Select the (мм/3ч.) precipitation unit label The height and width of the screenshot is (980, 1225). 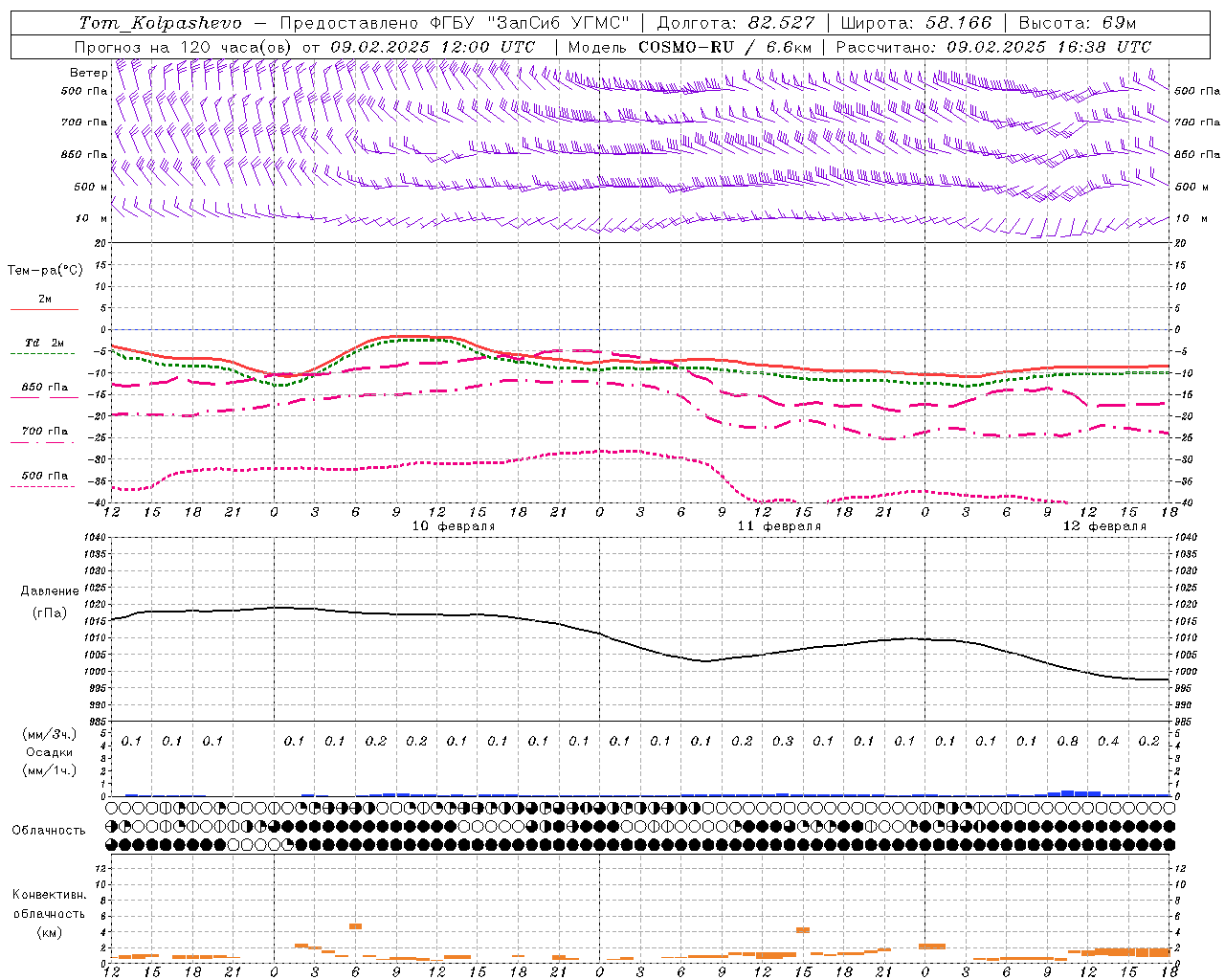click(x=50, y=735)
